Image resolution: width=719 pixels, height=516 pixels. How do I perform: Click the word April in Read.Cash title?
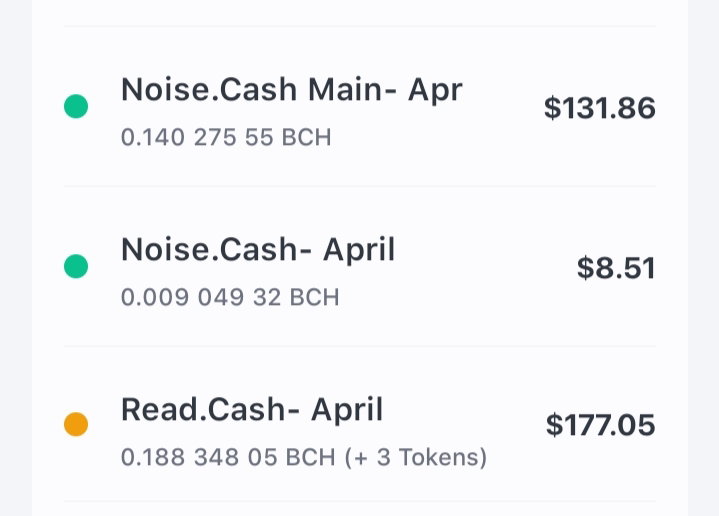pyautogui.click(x=347, y=409)
